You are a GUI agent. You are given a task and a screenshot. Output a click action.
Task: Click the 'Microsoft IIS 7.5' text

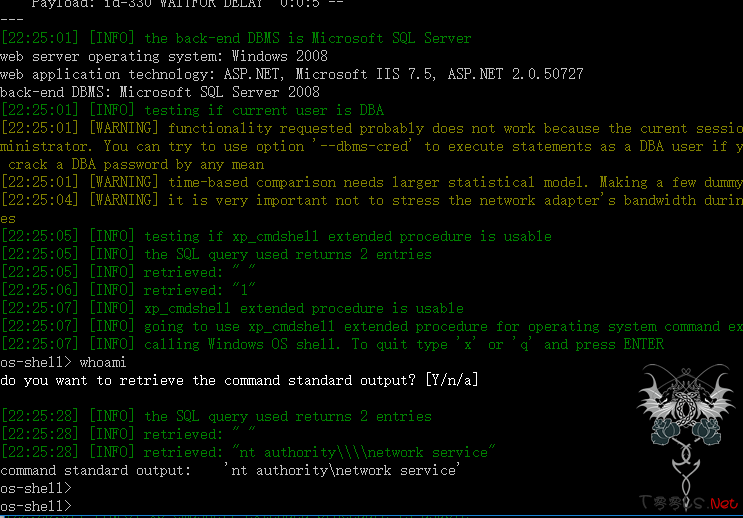pyautogui.click(x=365, y=74)
